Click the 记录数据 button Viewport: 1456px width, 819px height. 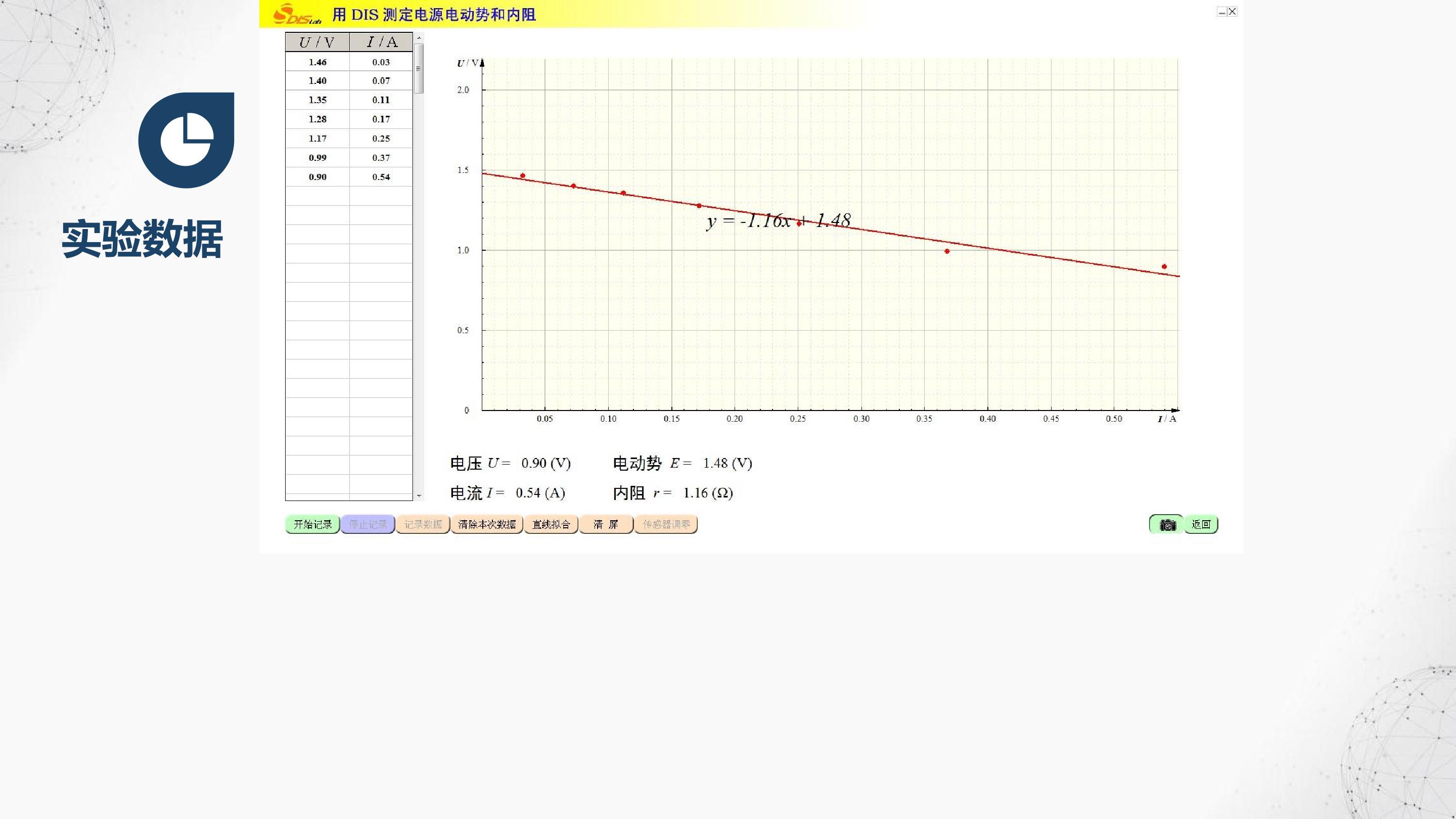pyautogui.click(x=423, y=525)
